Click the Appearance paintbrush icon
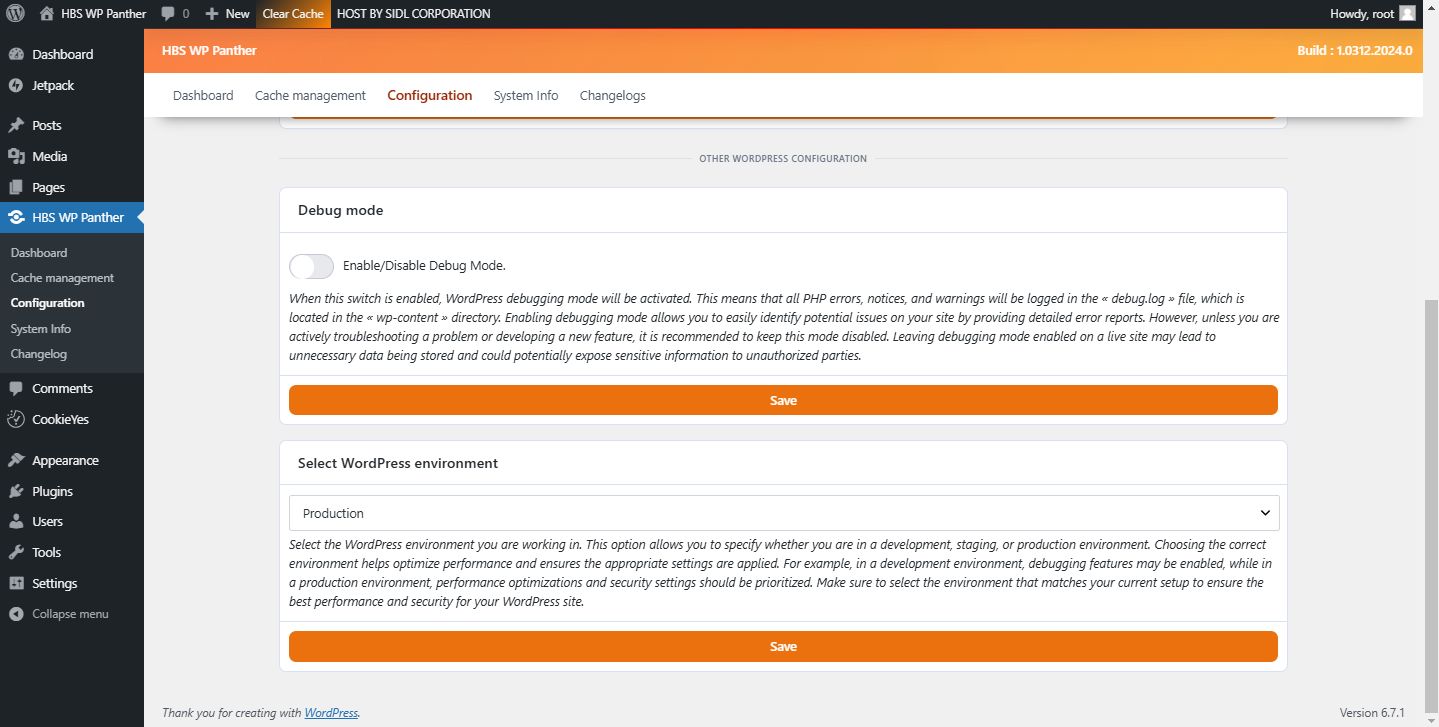 coord(16,460)
